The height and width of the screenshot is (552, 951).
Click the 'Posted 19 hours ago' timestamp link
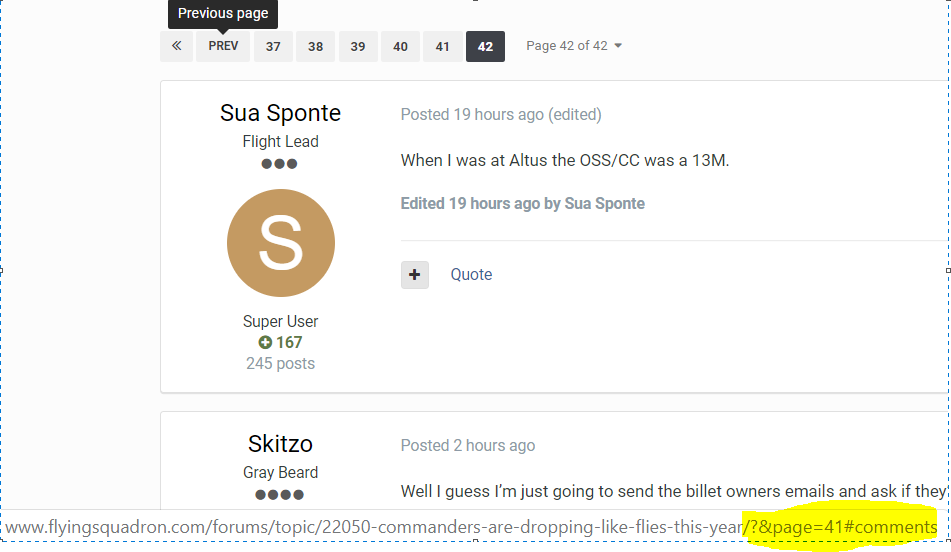click(472, 115)
